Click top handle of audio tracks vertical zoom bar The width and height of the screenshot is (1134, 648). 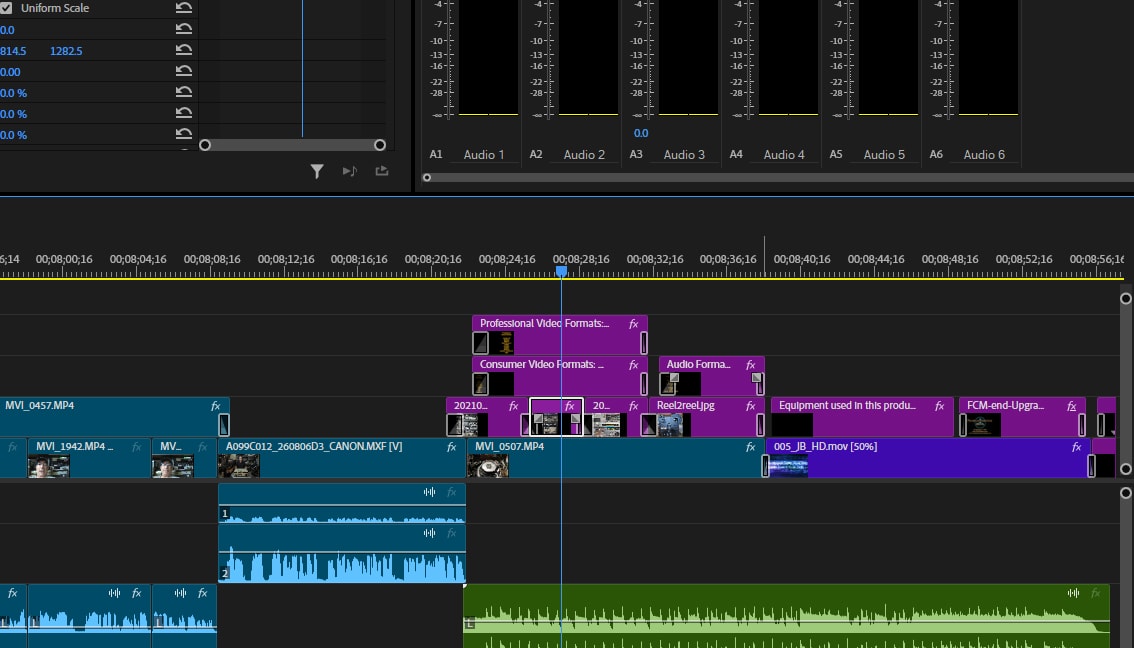click(x=1125, y=493)
